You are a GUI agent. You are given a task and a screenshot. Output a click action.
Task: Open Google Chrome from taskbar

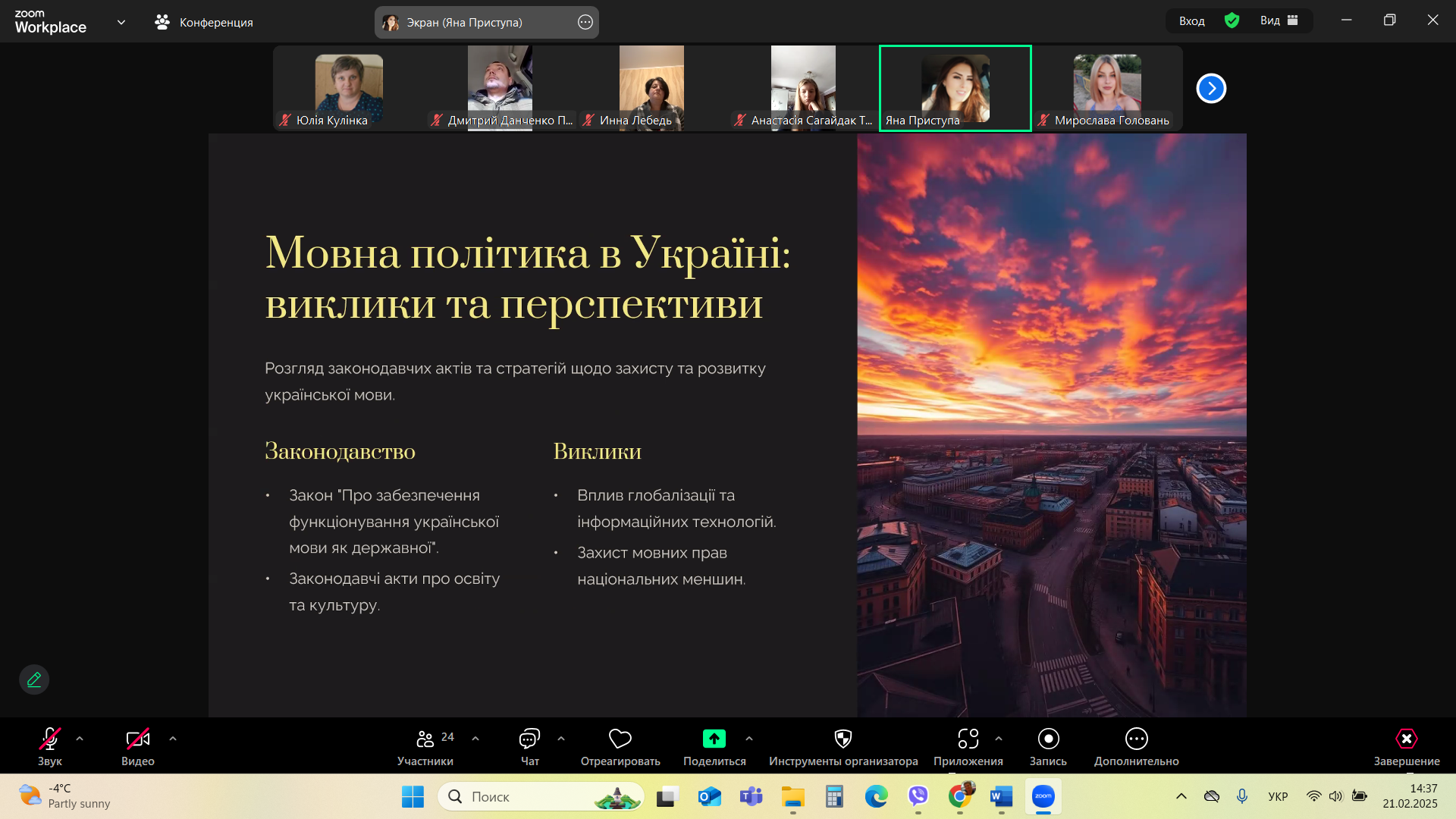click(960, 796)
